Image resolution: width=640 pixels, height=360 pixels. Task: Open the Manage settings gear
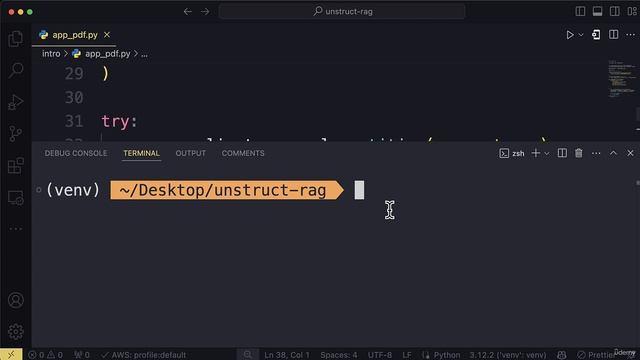tap(16, 331)
